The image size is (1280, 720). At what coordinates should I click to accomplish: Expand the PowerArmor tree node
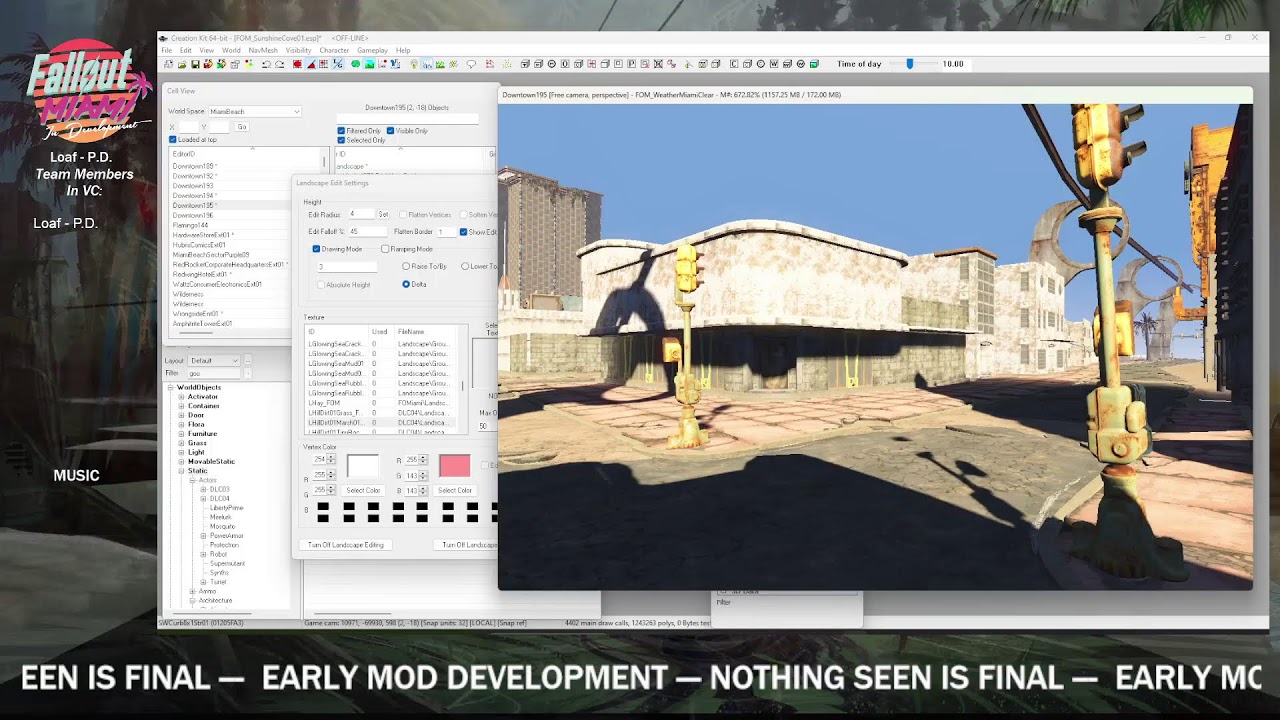(x=203, y=536)
